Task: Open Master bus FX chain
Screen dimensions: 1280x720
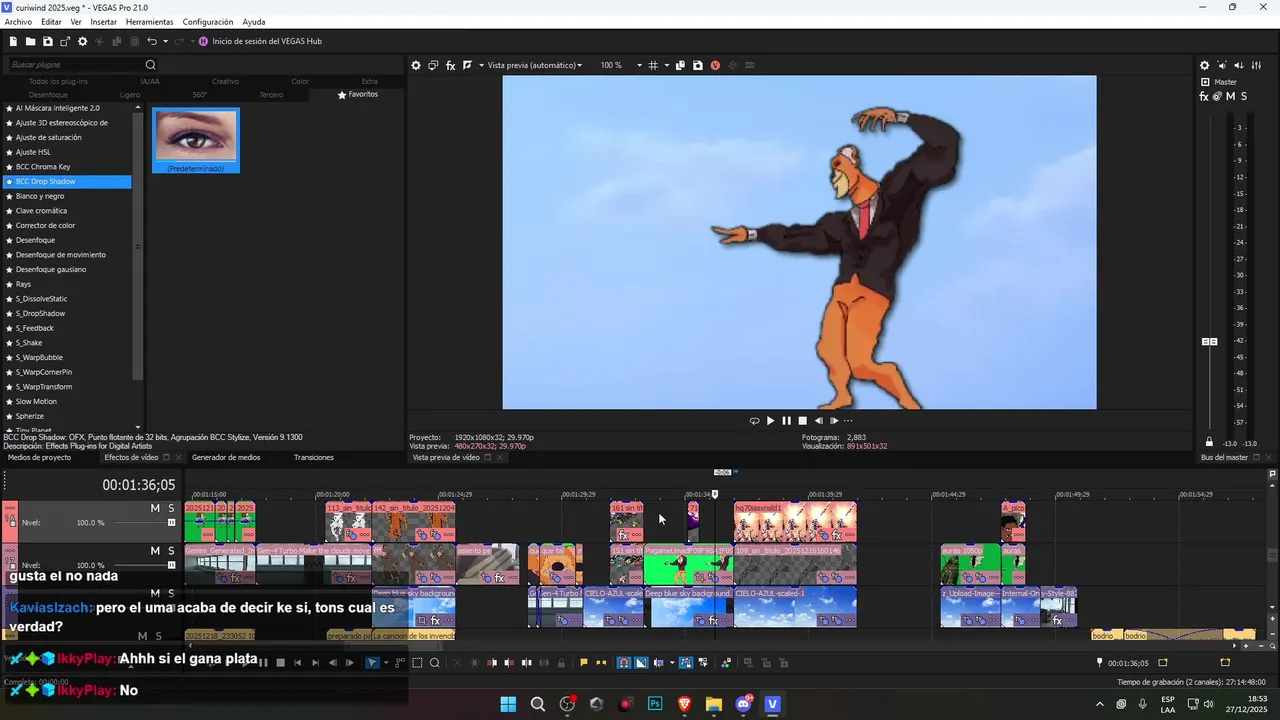Action: (1204, 97)
